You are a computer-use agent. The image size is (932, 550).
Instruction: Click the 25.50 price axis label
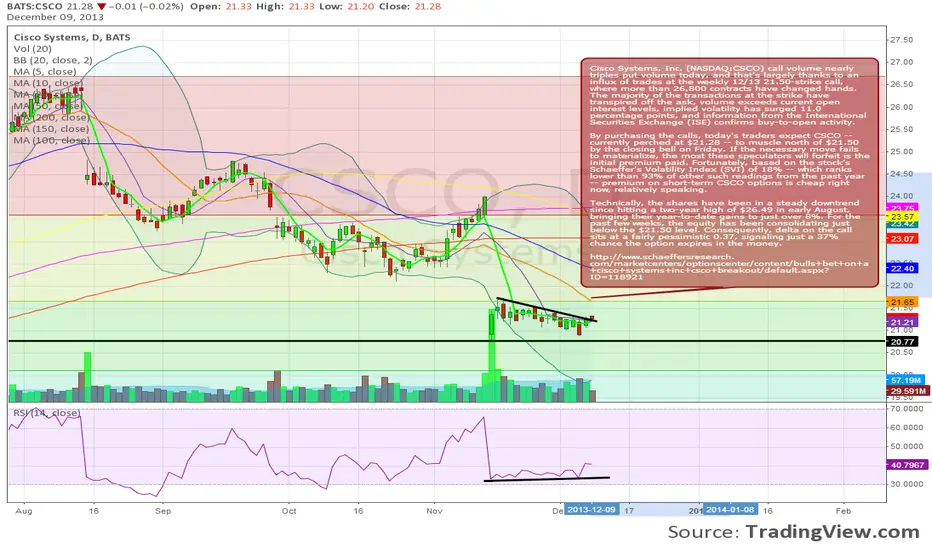click(901, 129)
